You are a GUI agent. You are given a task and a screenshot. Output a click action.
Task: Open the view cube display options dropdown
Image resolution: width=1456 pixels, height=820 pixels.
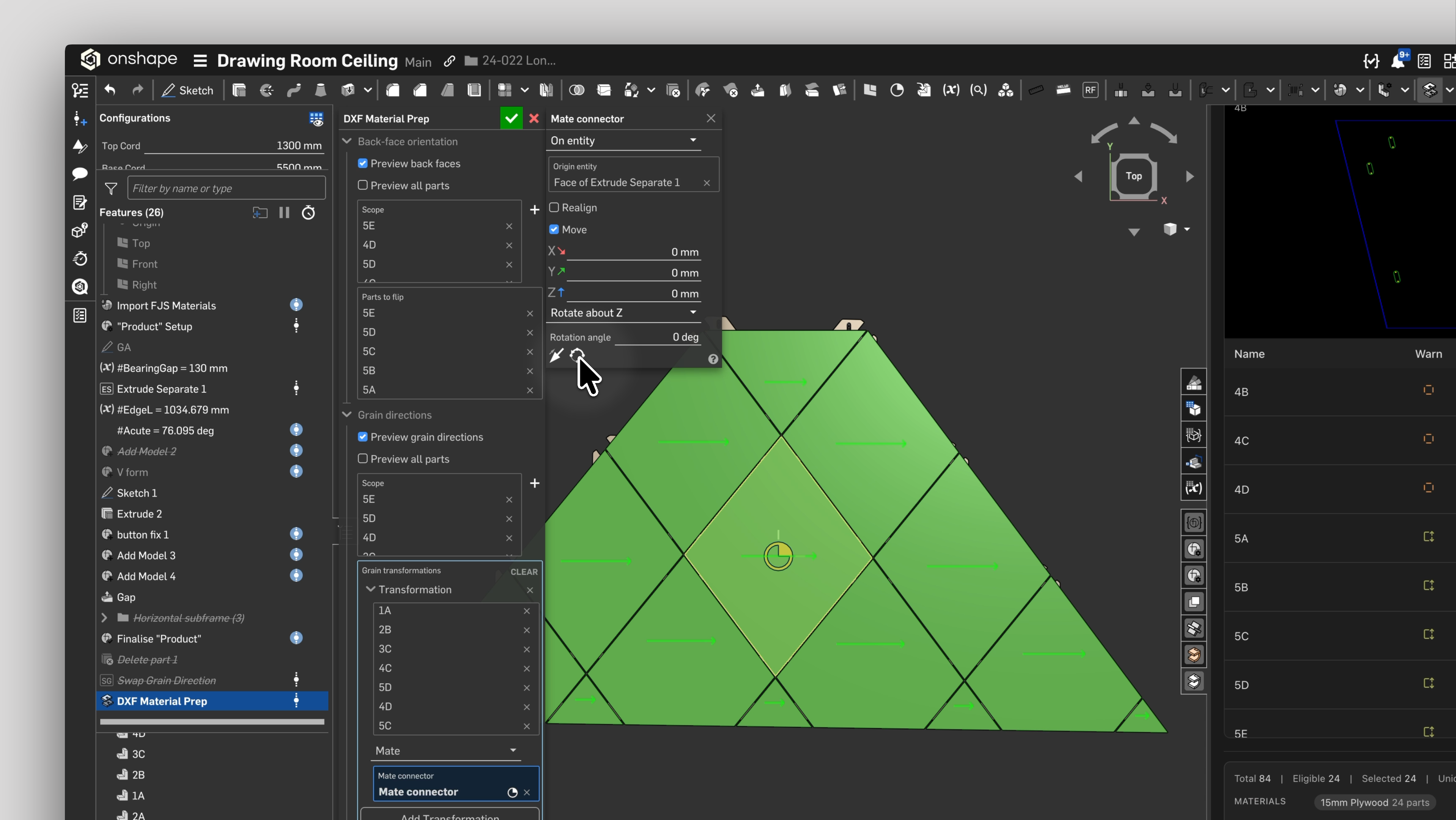point(1187,229)
